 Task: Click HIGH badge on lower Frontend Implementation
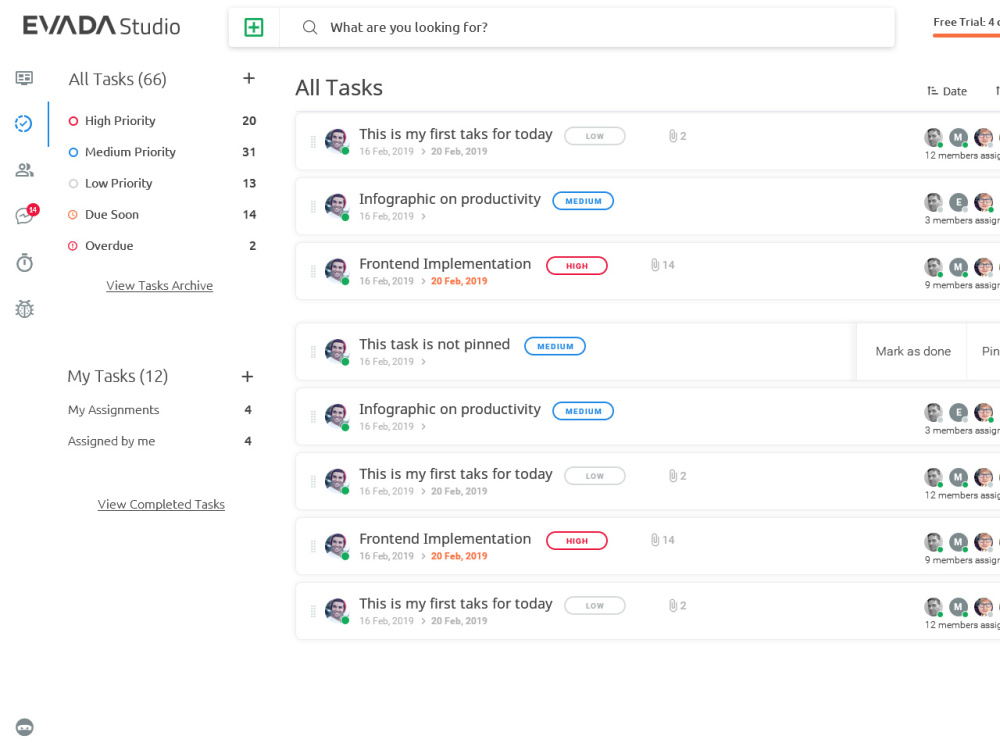click(x=577, y=541)
